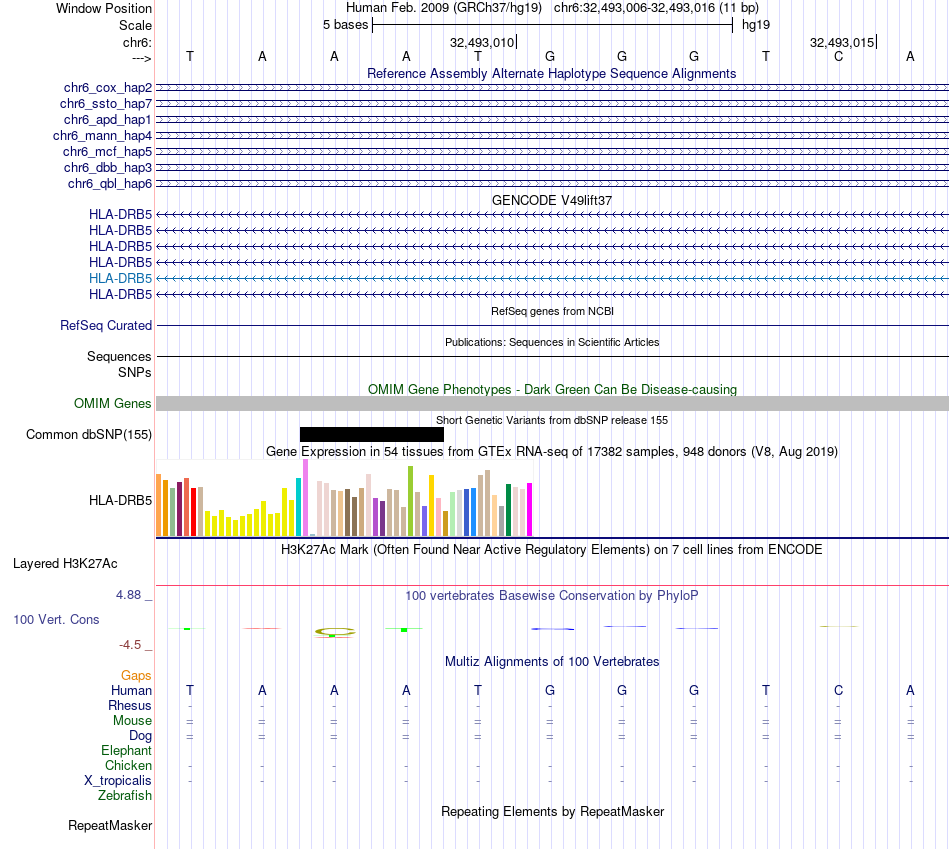This screenshot has height=849, width=950.
Task: Select the X_tropicalis species row label
Action: (x=118, y=781)
